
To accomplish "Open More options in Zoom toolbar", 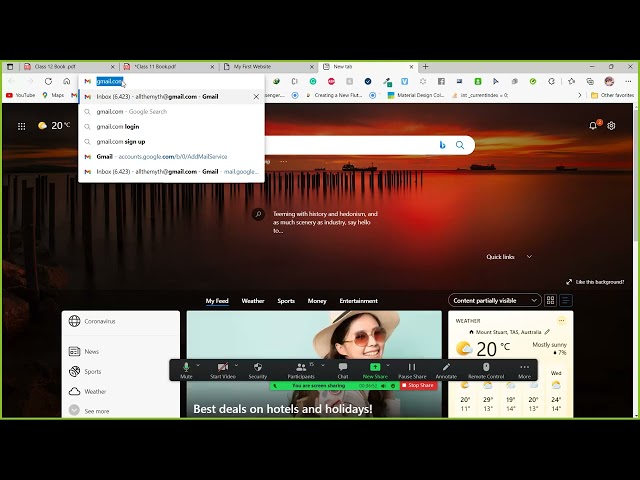I will pos(524,370).
